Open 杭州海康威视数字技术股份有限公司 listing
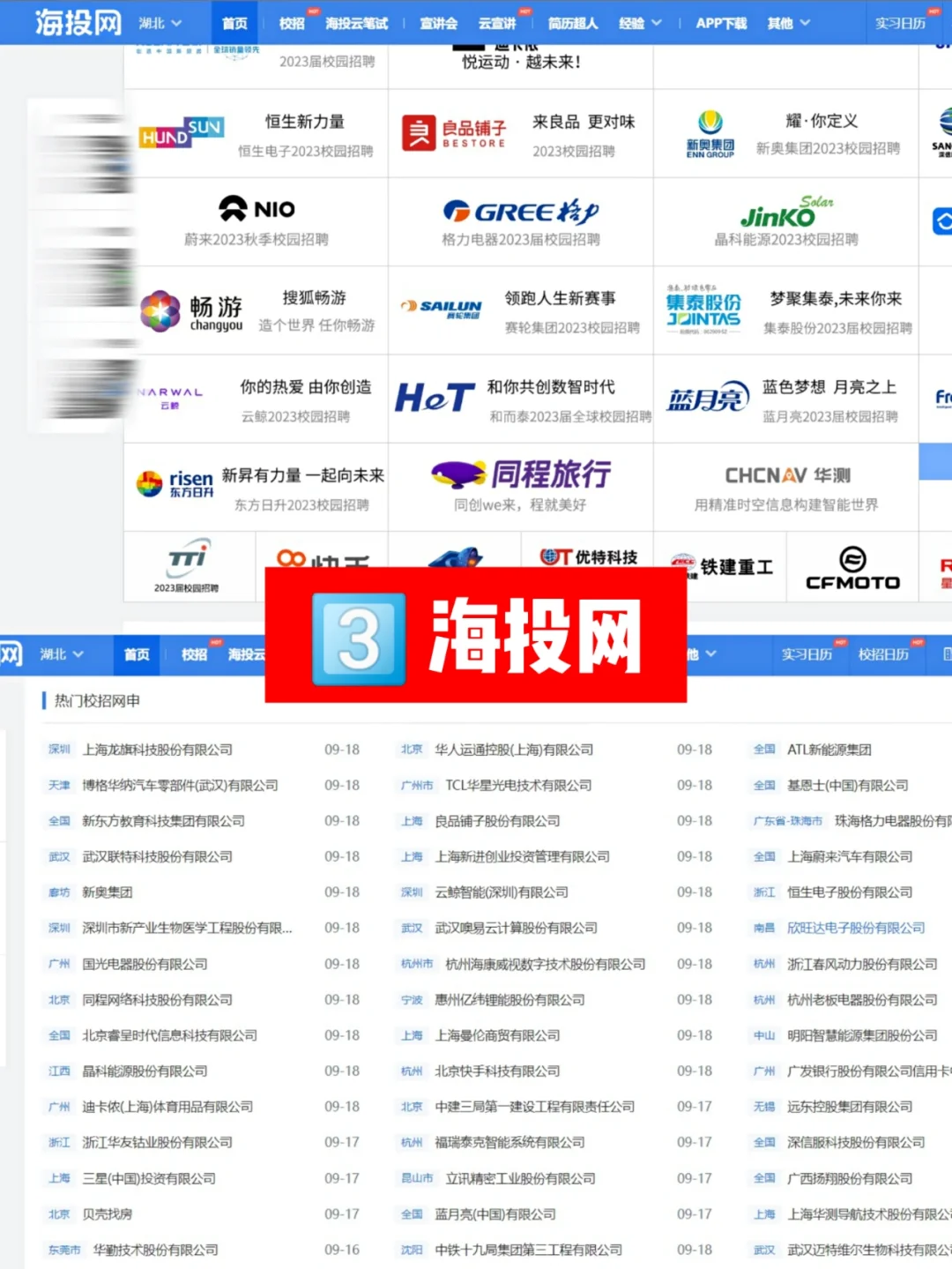 (546, 965)
